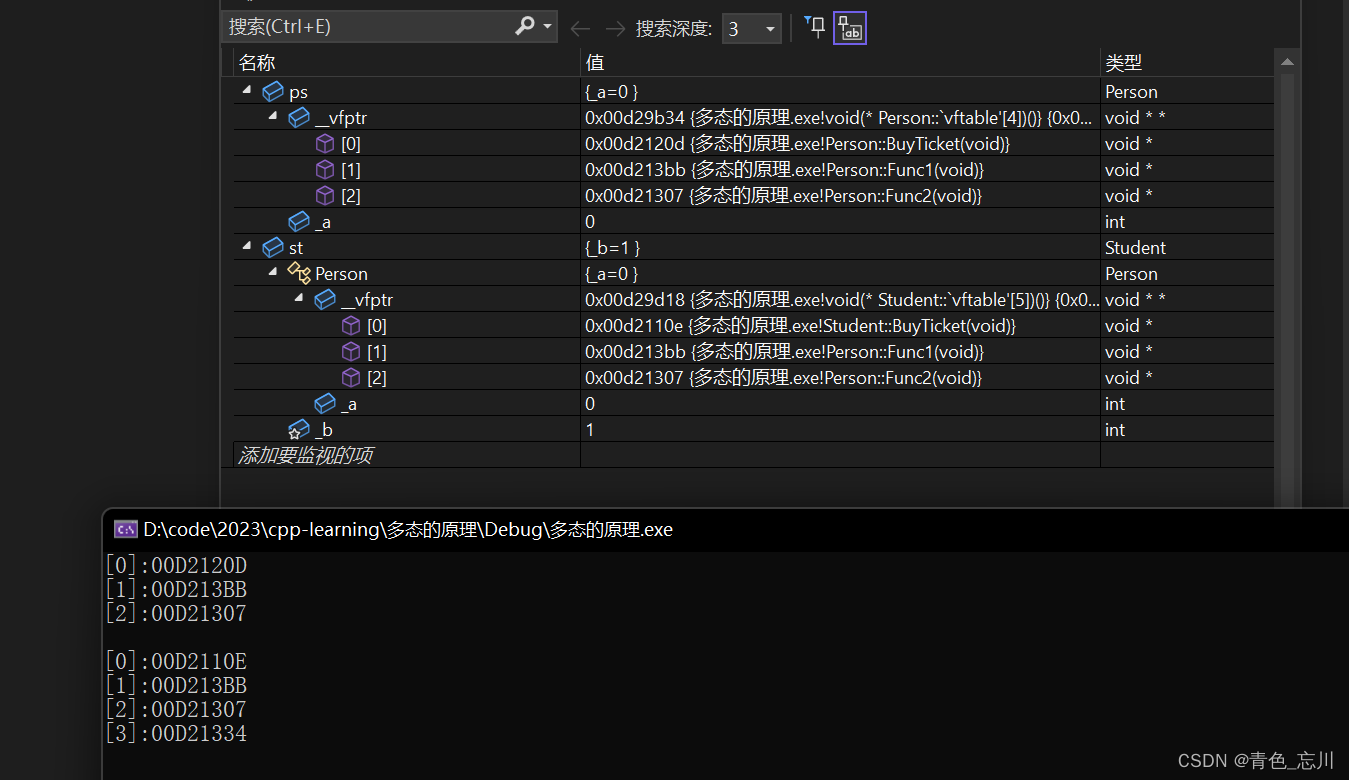Select the ps vfptr value 0x00d29b34
The width and height of the screenshot is (1349, 780).
point(840,118)
